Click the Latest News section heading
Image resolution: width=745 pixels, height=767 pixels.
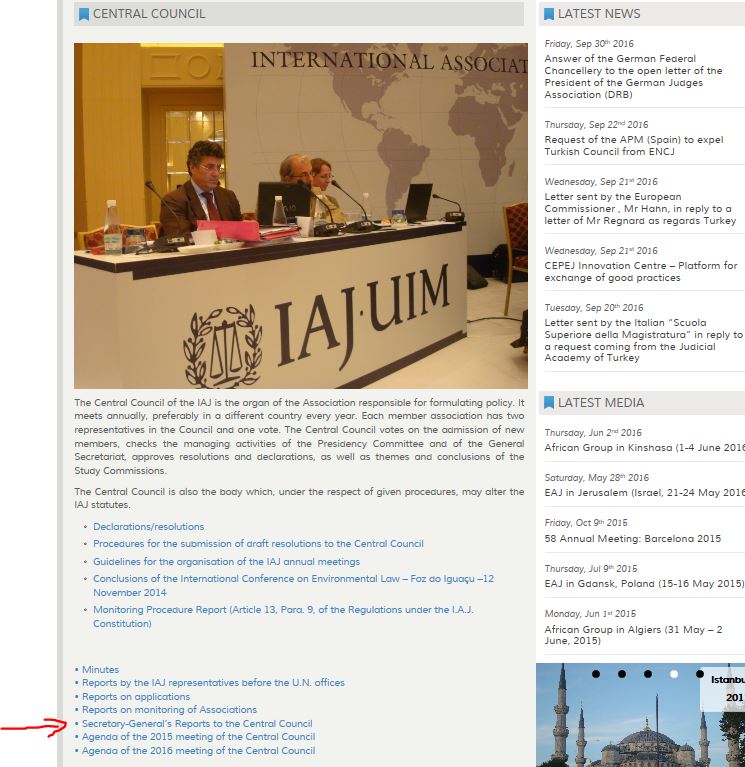coord(599,14)
